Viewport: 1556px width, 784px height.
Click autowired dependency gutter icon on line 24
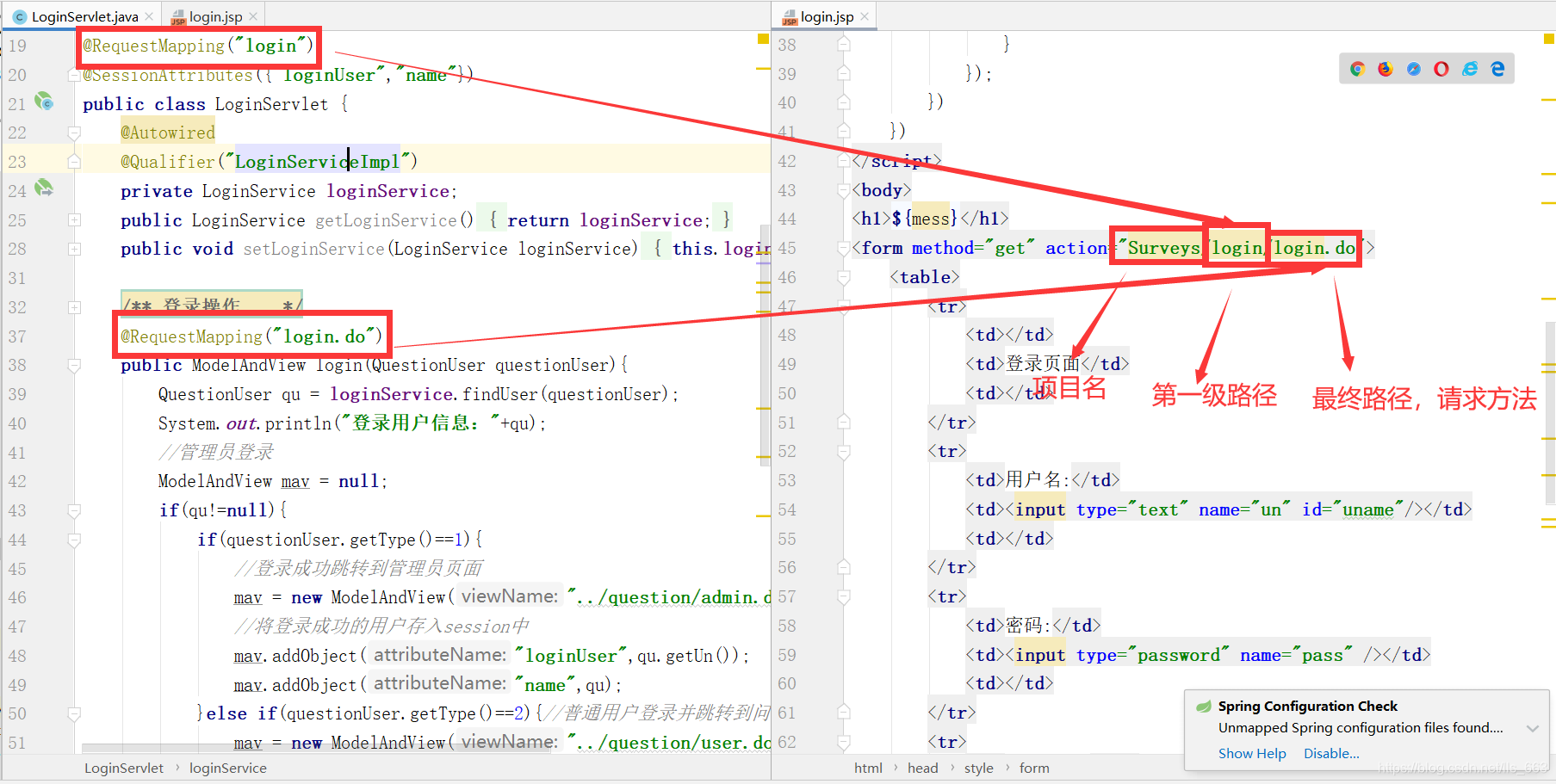point(44,188)
